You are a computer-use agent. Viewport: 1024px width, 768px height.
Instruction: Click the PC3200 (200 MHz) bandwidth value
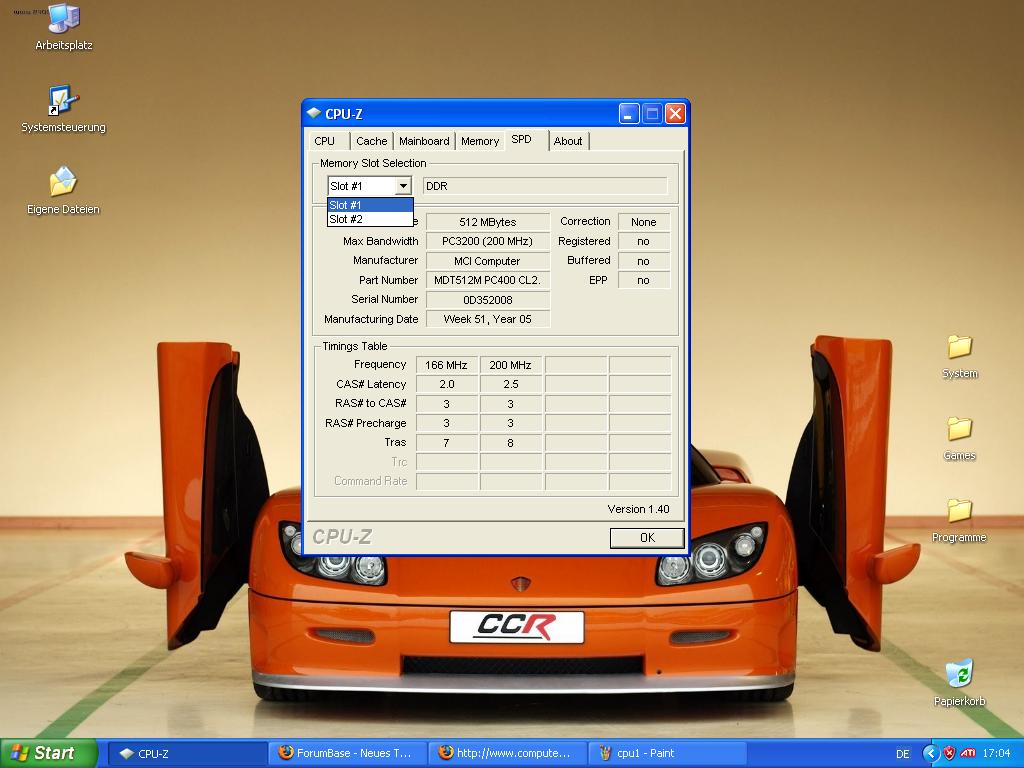tap(488, 241)
